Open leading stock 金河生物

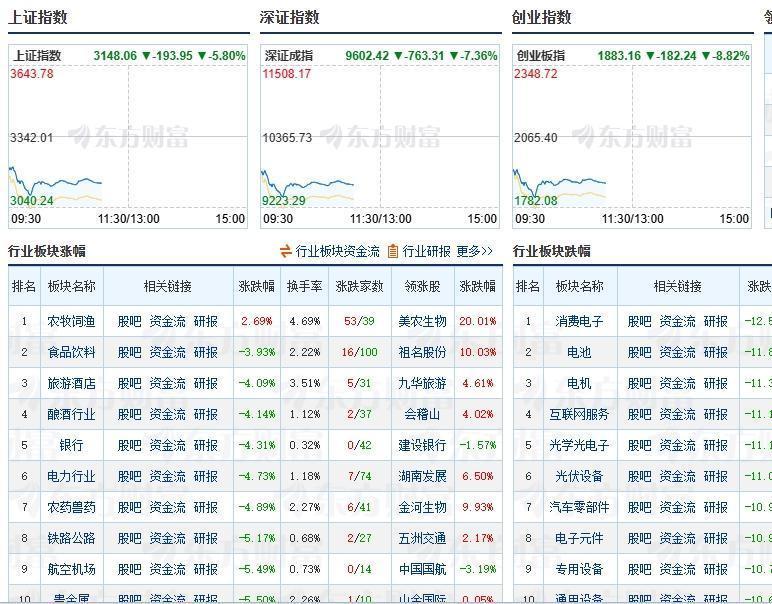tap(422, 507)
